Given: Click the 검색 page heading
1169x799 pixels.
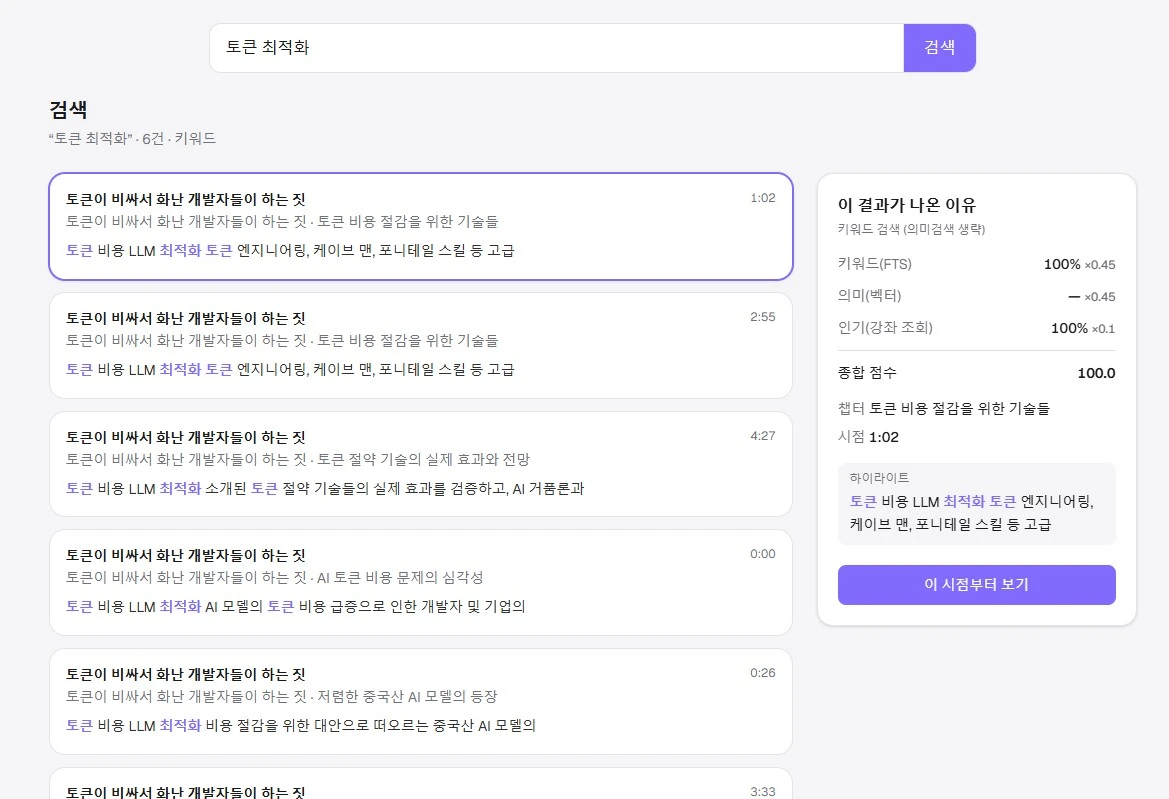Looking at the screenshot, I should [x=69, y=110].
